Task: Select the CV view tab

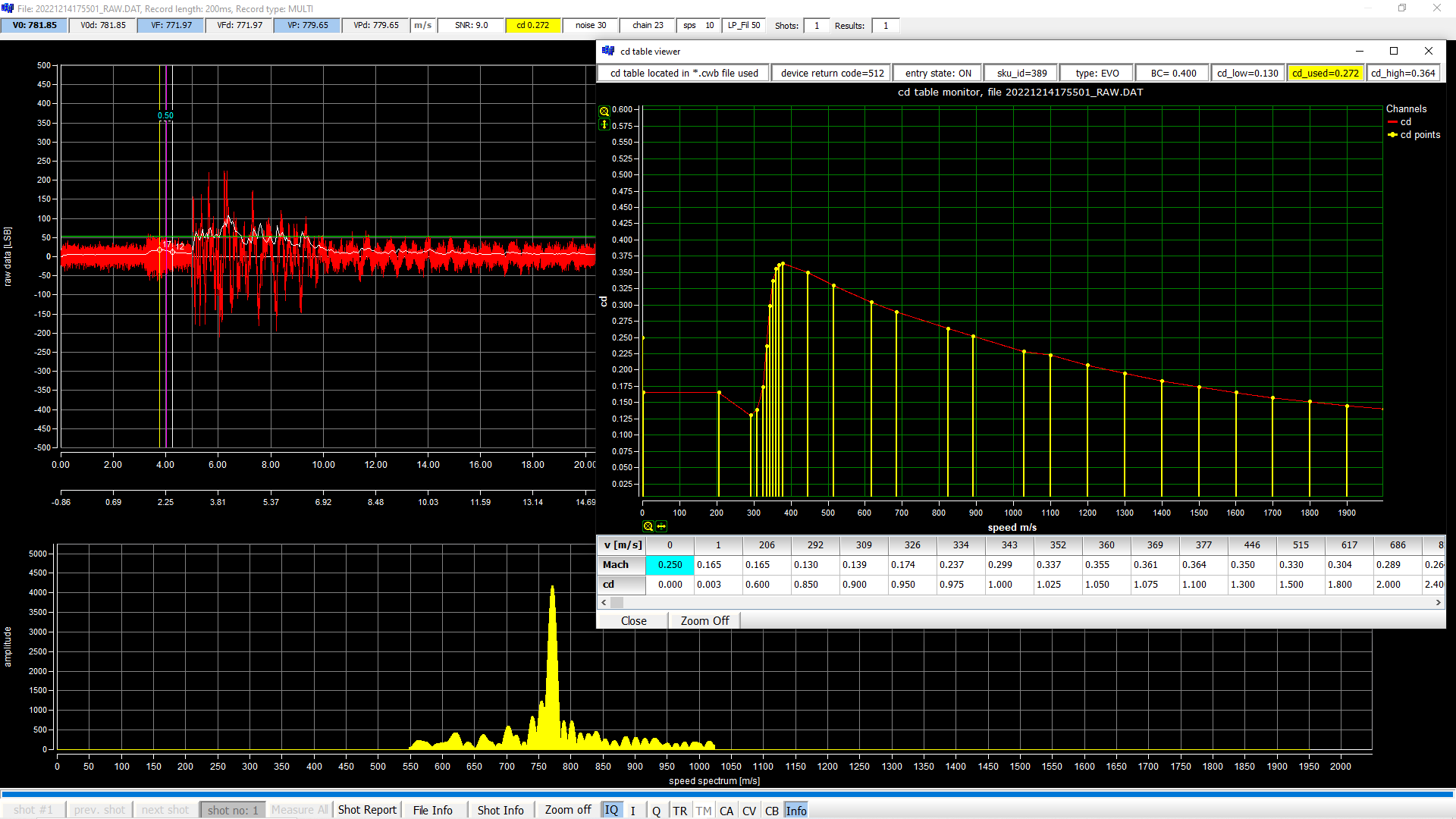Action: [x=749, y=810]
